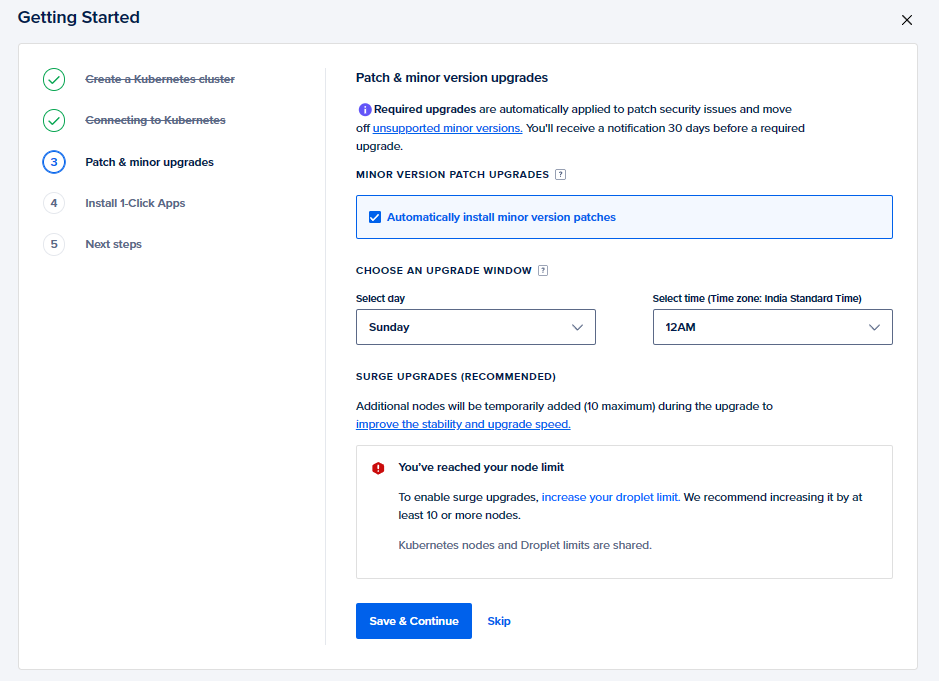This screenshot has width=939, height=681.
Task: Click the purple info icon near Required upgrades
Action: (x=364, y=110)
